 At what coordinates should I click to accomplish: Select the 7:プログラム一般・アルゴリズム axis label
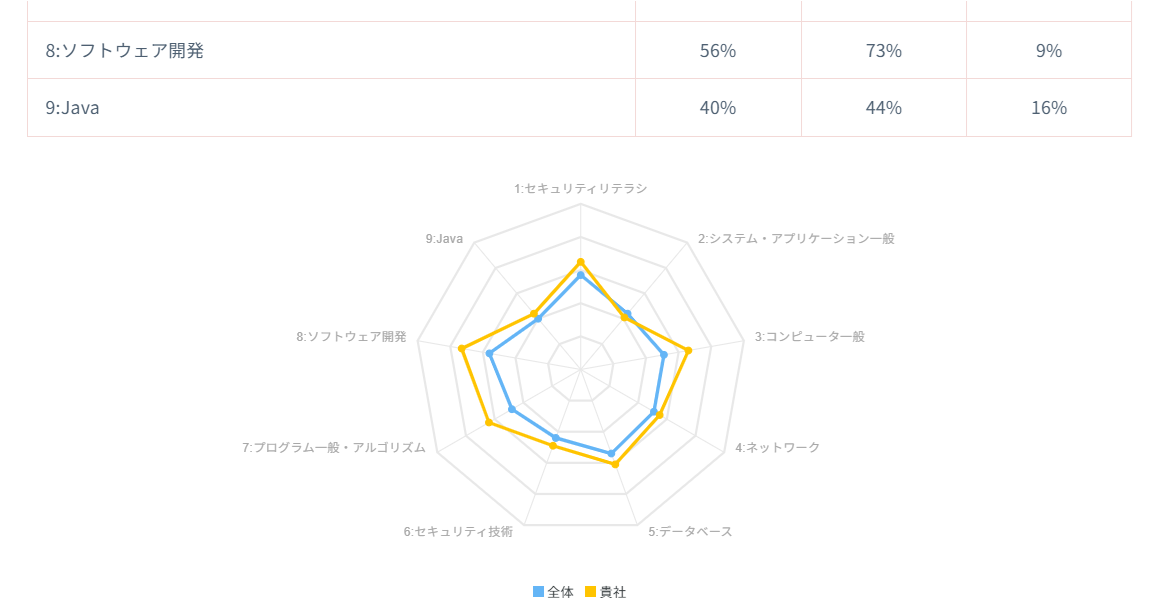(x=334, y=447)
